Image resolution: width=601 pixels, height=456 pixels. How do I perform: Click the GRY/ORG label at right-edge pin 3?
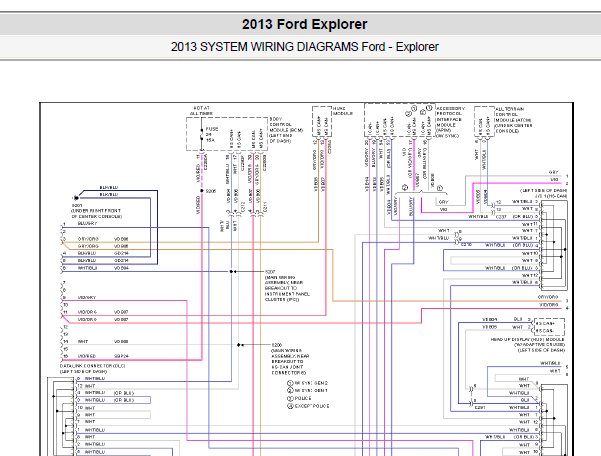tap(548, 297)
